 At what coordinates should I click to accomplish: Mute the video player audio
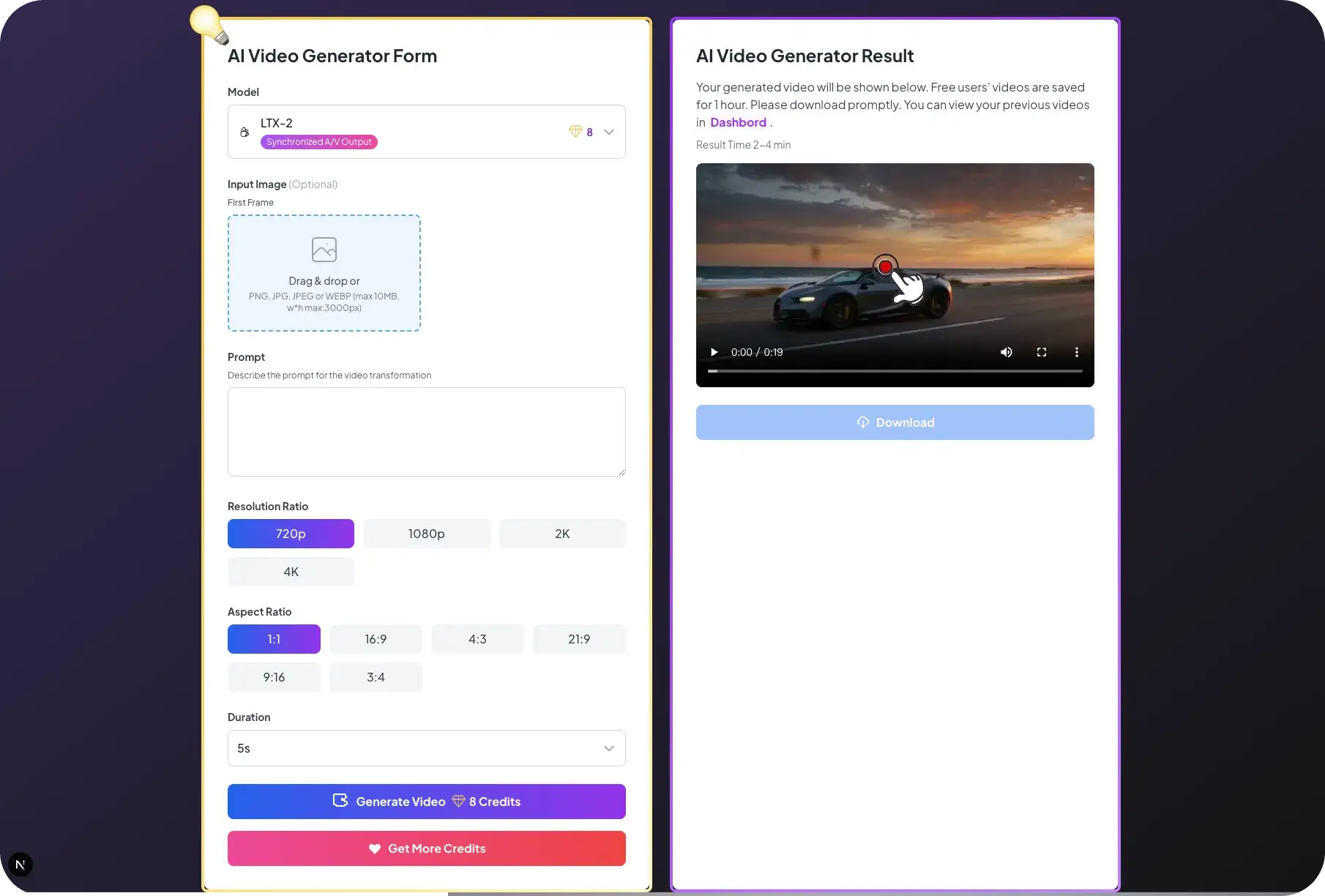tap(1007, 352)
